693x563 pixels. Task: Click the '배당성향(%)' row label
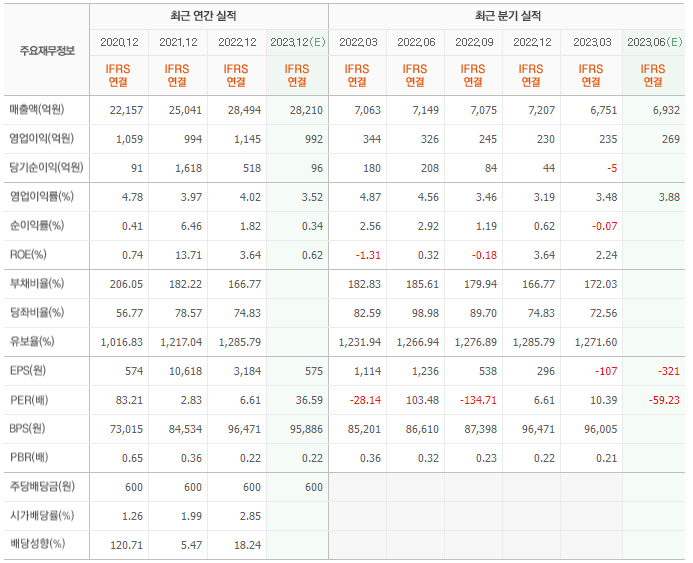click(x=37, y=544)
